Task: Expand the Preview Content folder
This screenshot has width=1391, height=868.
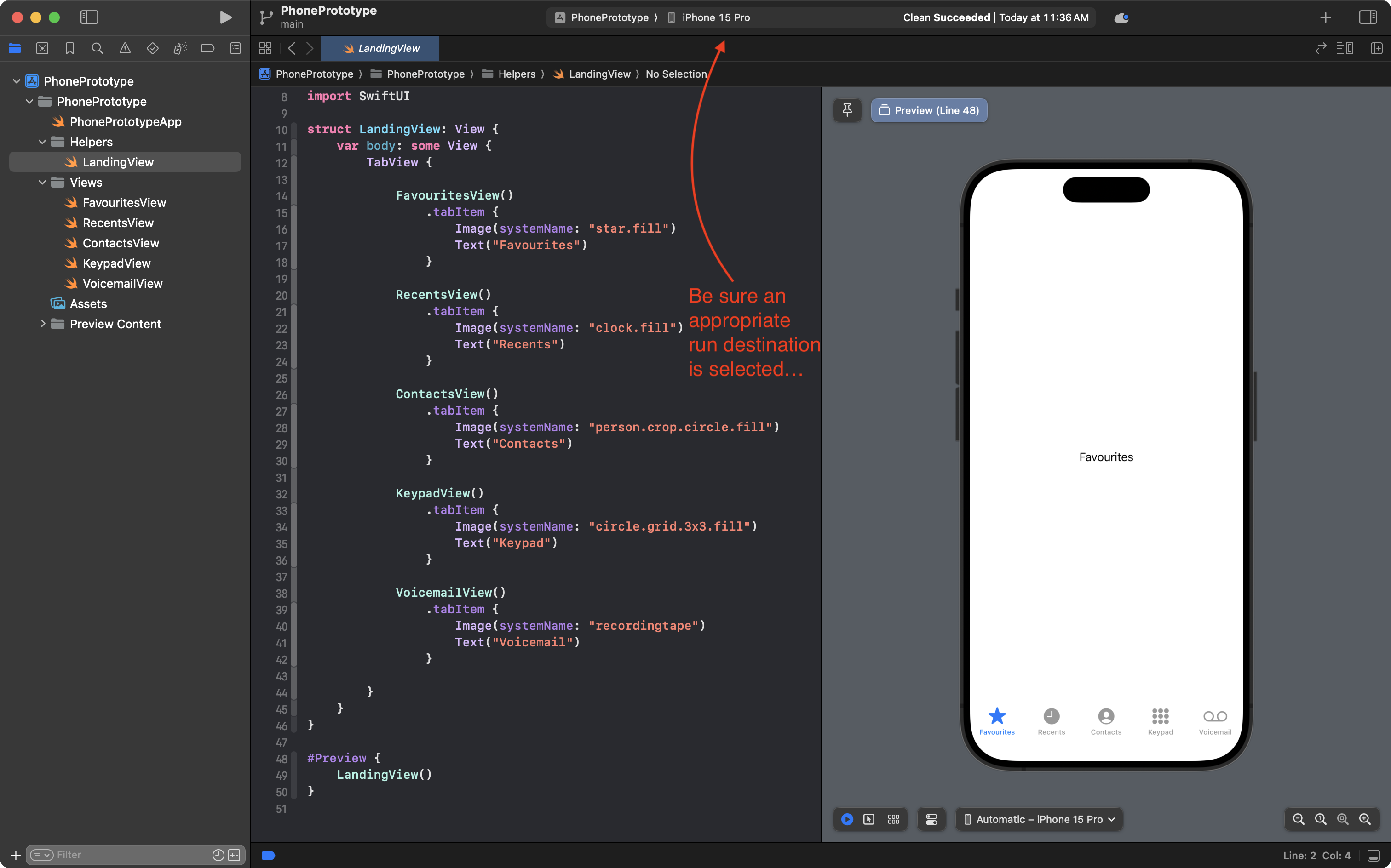Action: click(x=42, y=324)
